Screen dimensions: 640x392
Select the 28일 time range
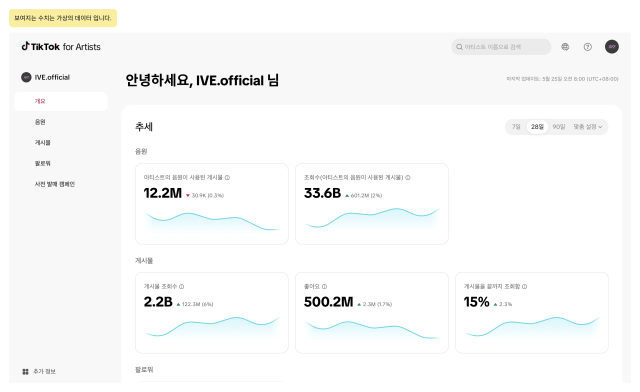click(x=537, y=127)
